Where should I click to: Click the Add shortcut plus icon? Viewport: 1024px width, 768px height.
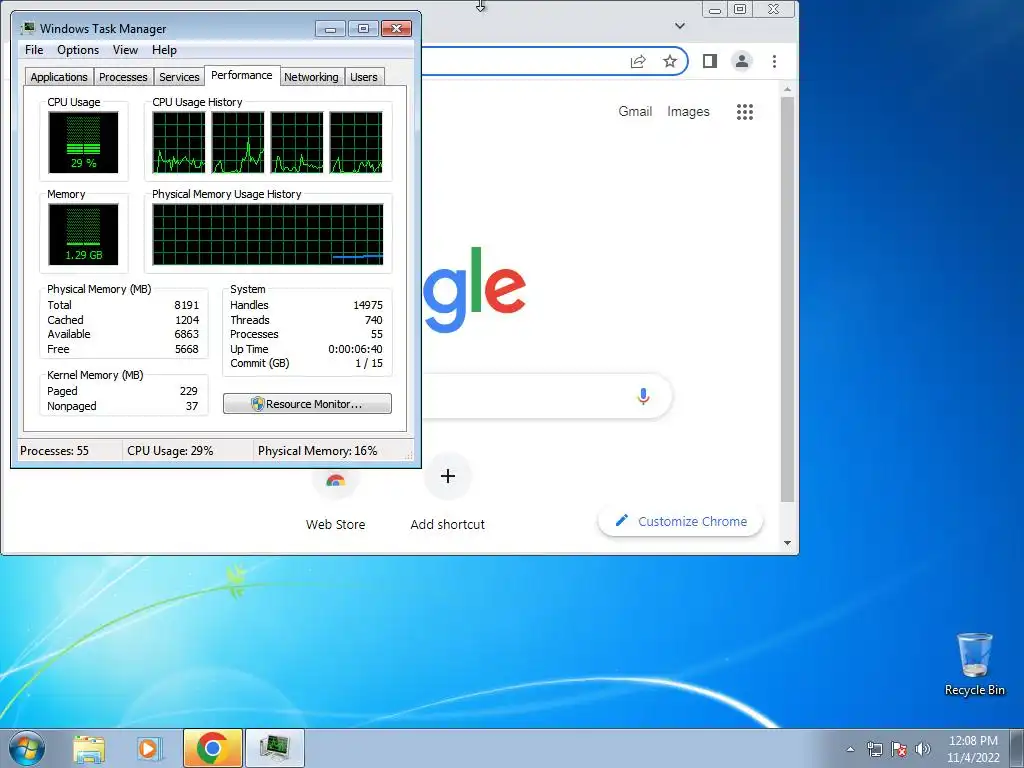click(x=447, y=476)
